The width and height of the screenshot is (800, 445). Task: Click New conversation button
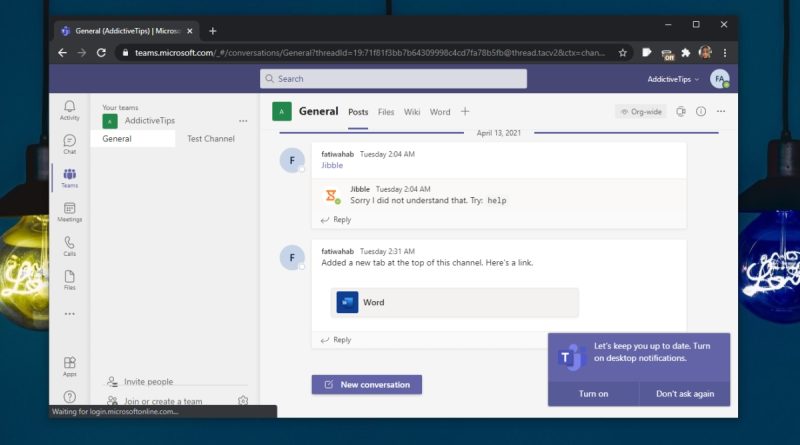tap(367, 385)
